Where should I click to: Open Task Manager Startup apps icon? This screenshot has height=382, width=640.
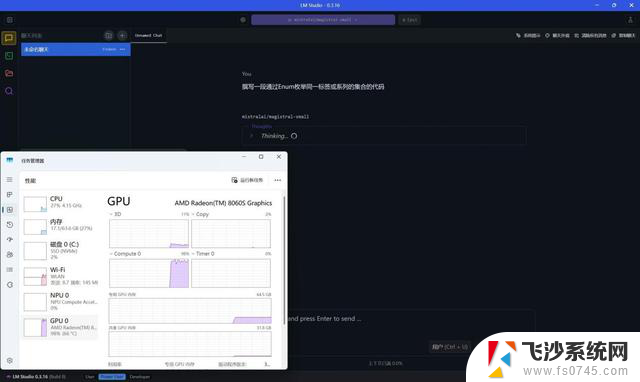point(10,240)
